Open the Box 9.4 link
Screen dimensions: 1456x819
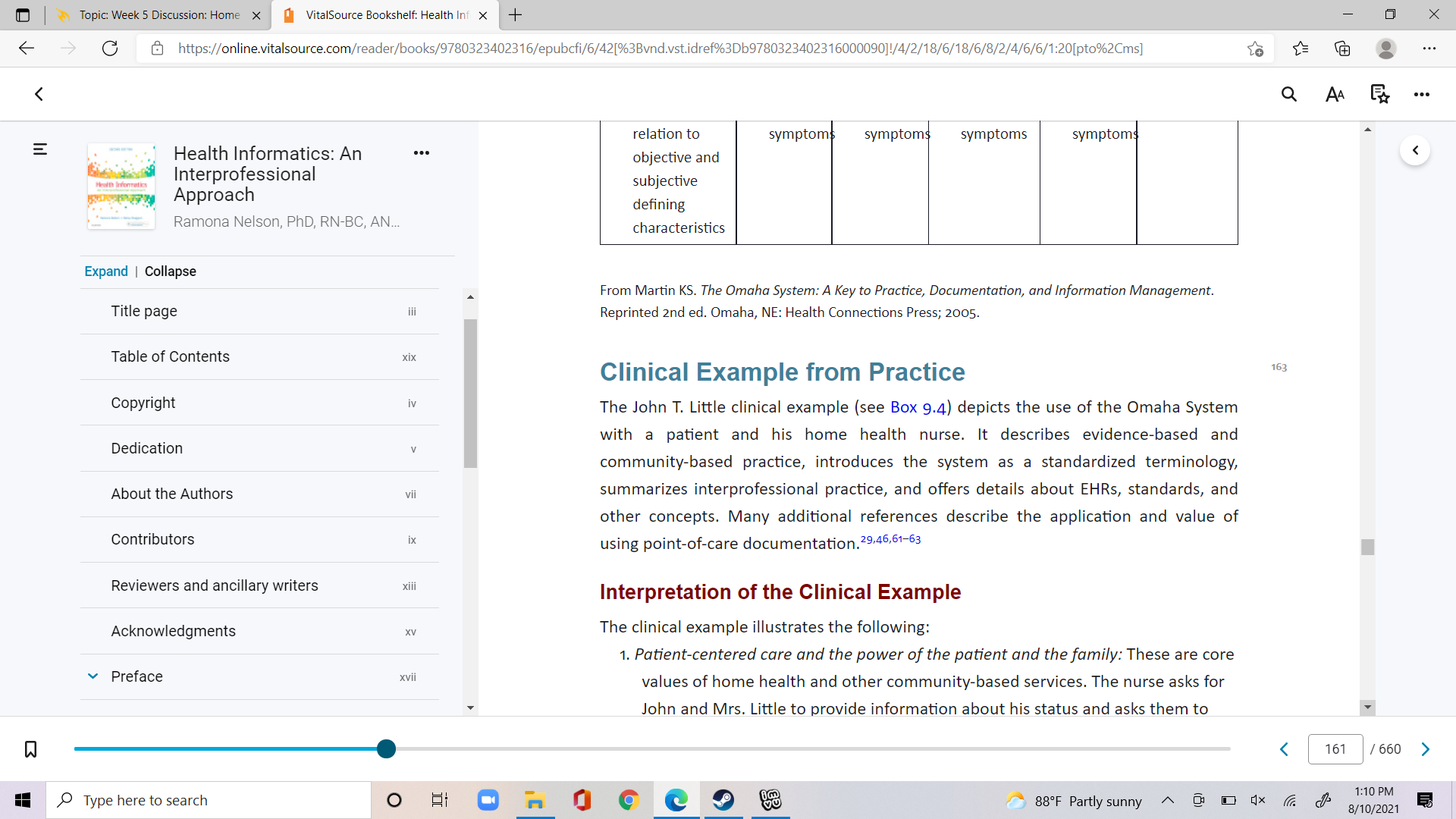pos(918,407)
